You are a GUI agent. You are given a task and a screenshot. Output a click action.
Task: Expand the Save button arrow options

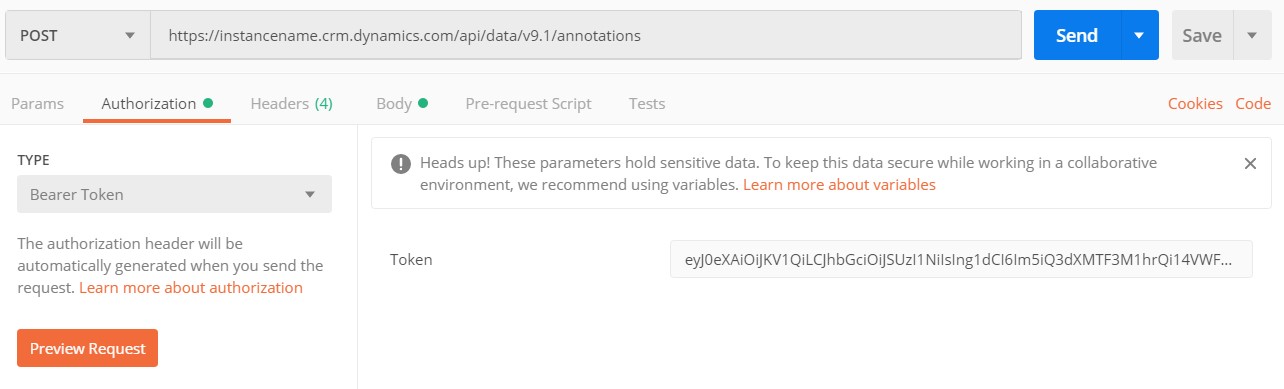(1252, 35)
